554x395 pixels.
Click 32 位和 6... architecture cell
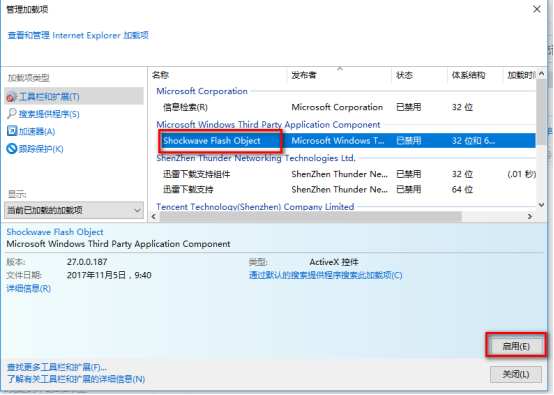(x=473, y=141)
